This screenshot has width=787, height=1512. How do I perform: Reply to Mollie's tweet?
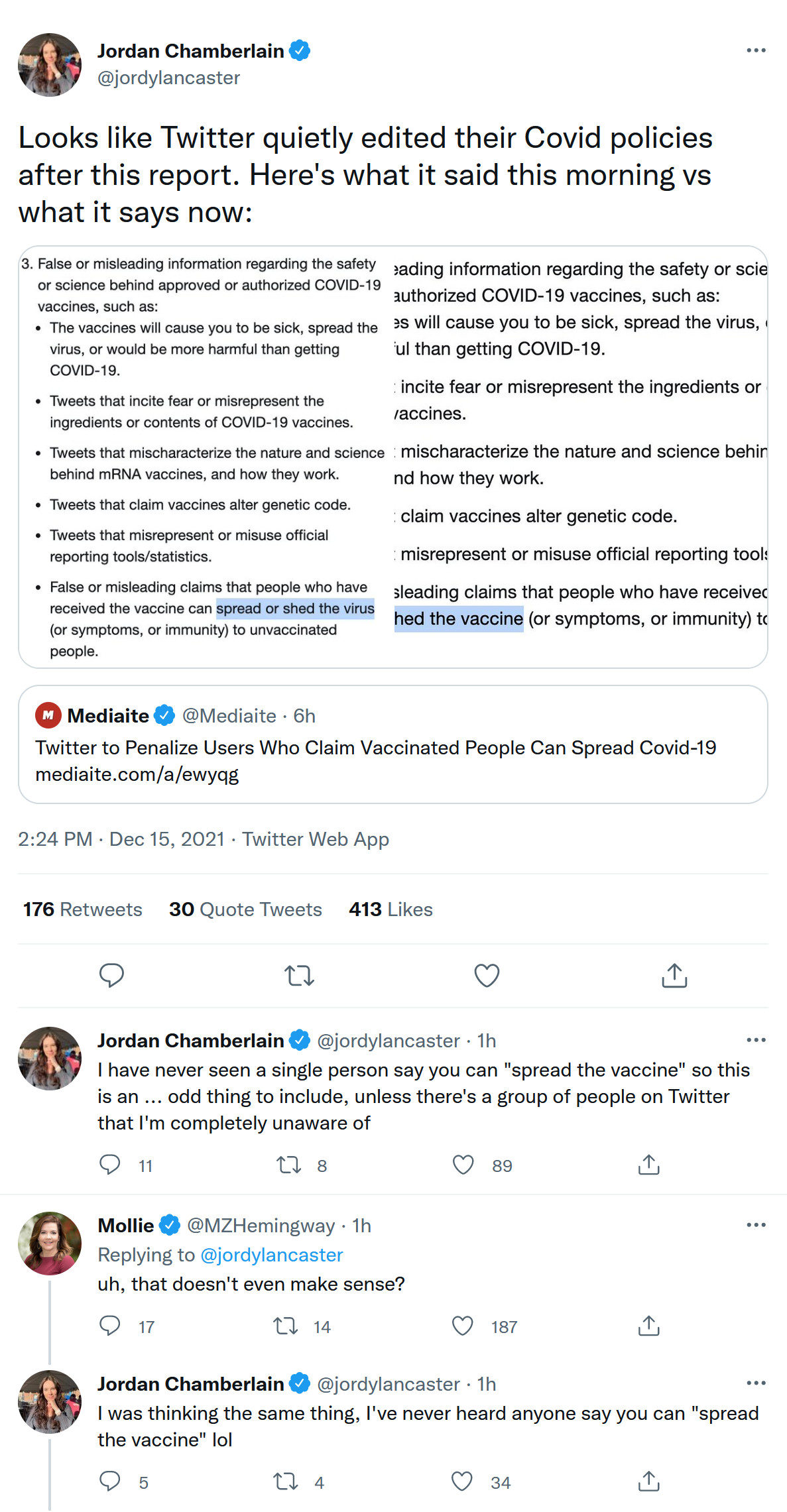[110, 1326]
